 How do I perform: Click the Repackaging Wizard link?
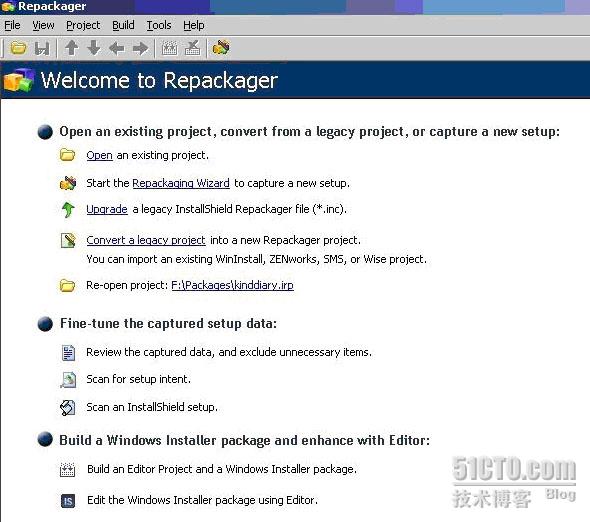[181, 183]
